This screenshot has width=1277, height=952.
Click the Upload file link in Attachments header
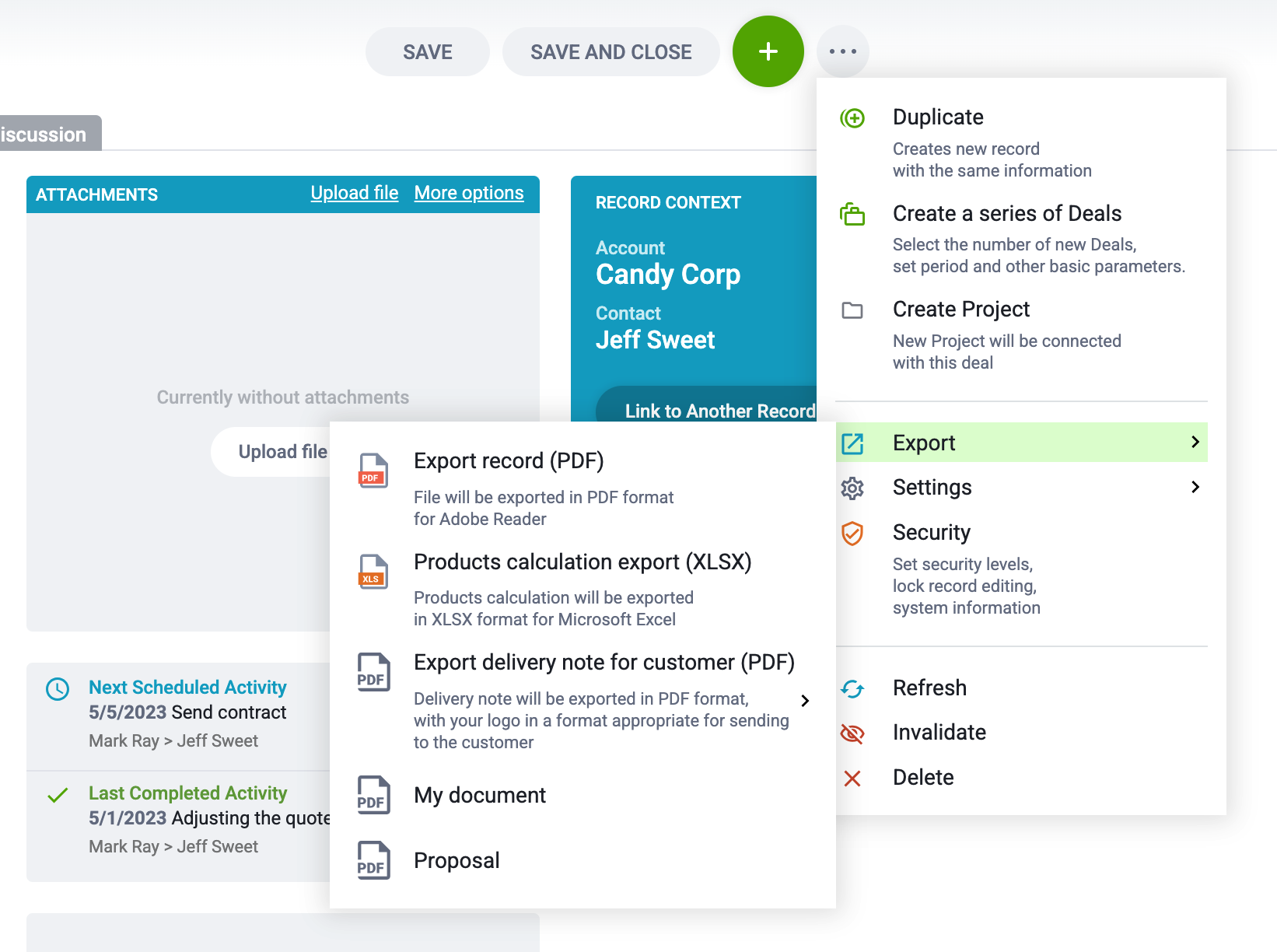coord(355,193)
